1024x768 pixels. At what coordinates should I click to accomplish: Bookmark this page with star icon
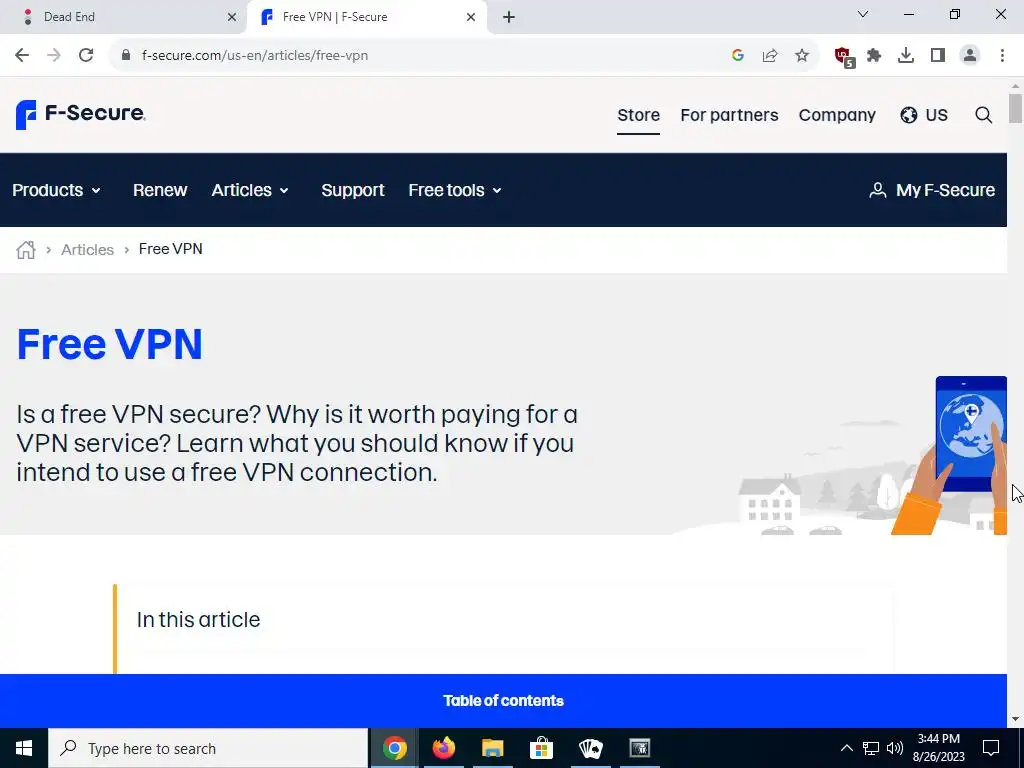click(802, 56)
